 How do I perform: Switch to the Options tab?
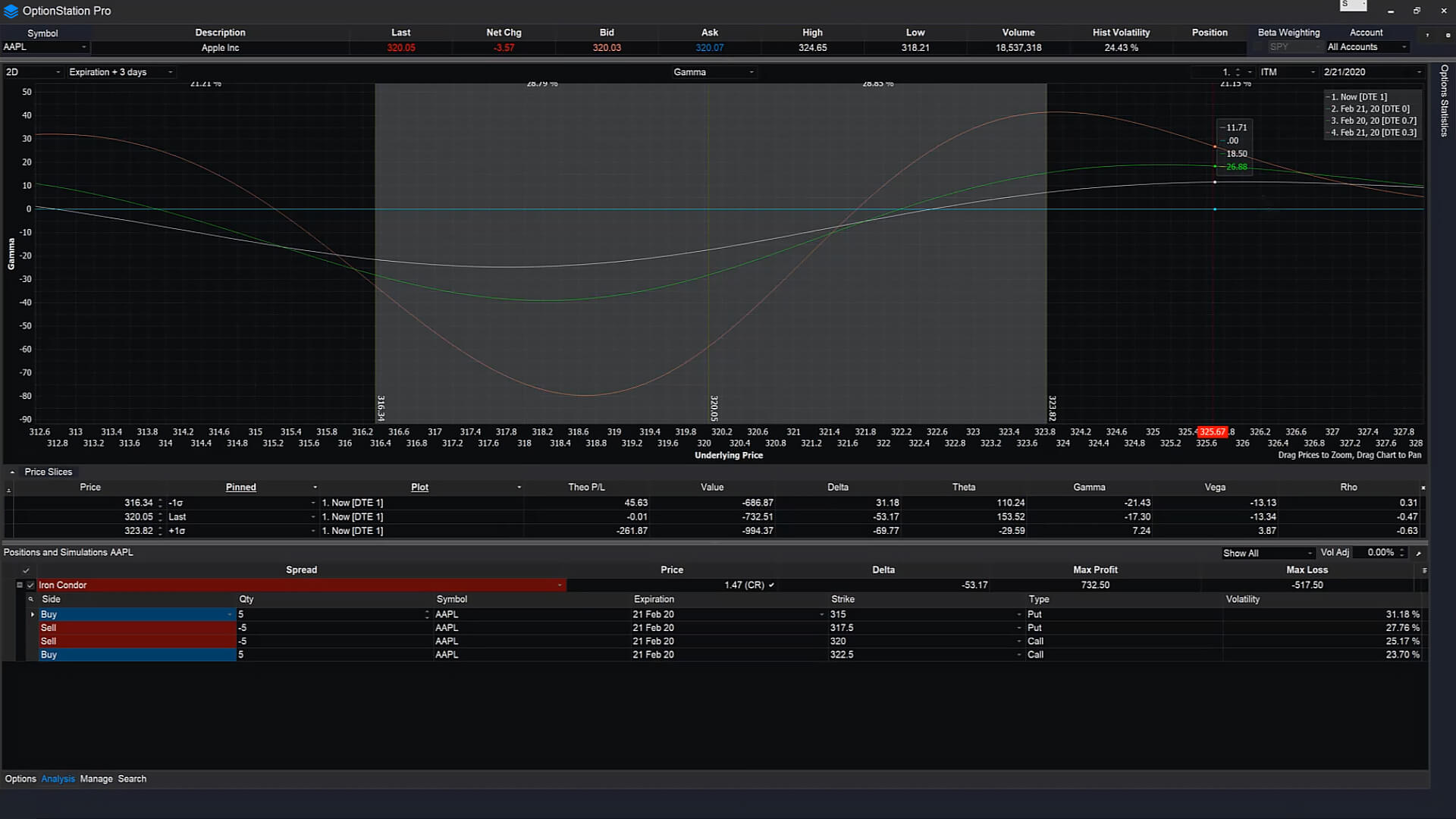[20, 778]
